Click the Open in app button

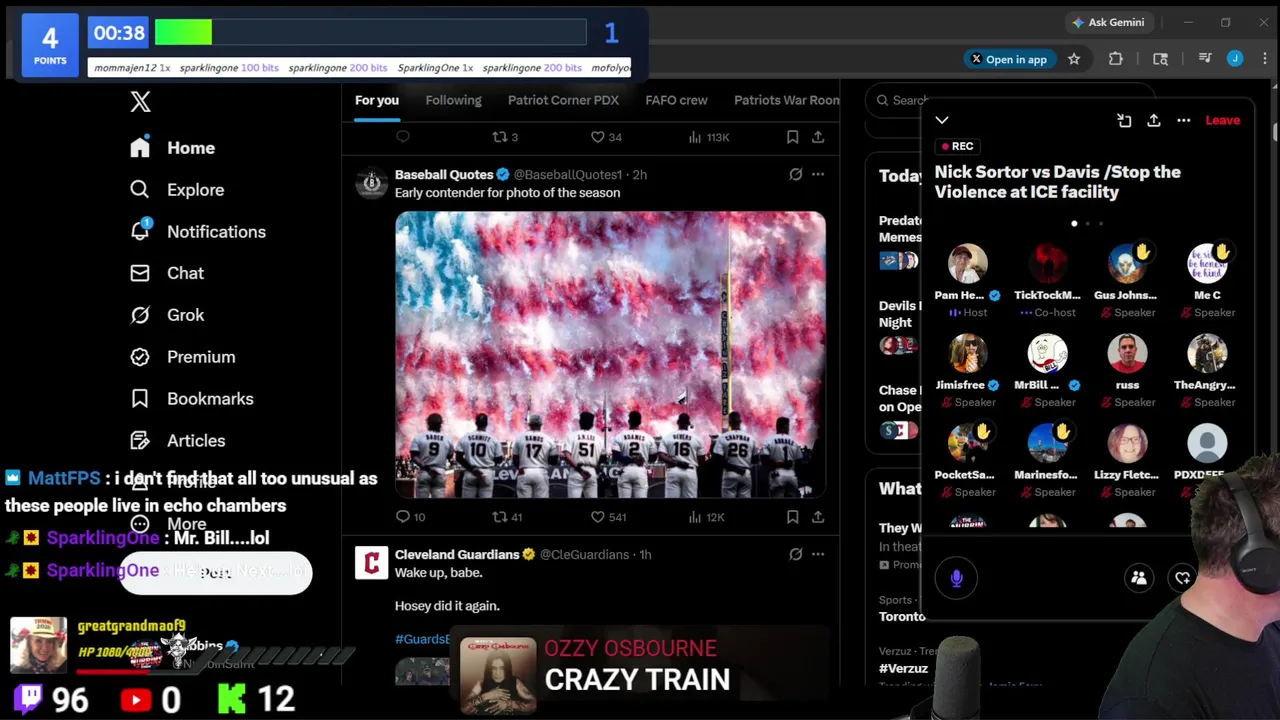(x=1008, y=59)
